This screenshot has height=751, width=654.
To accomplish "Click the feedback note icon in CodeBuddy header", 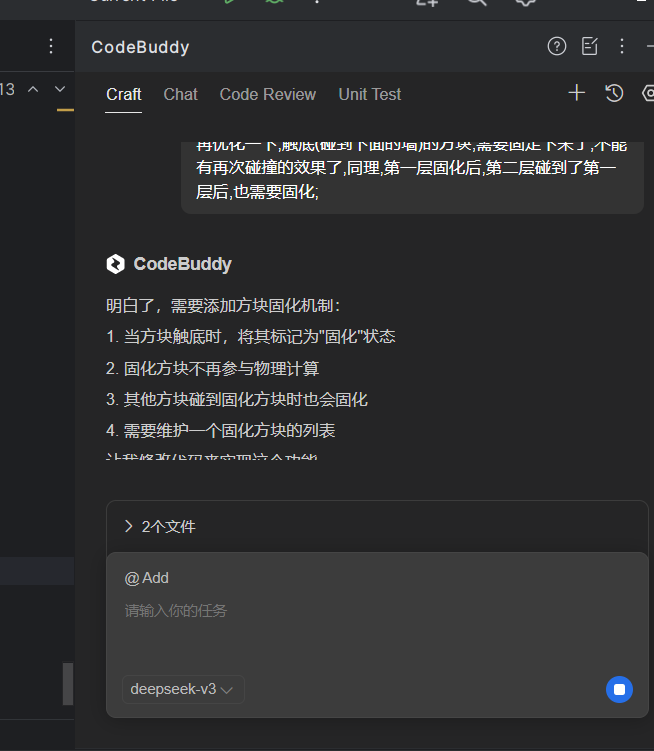I will (x=589, y=46).
